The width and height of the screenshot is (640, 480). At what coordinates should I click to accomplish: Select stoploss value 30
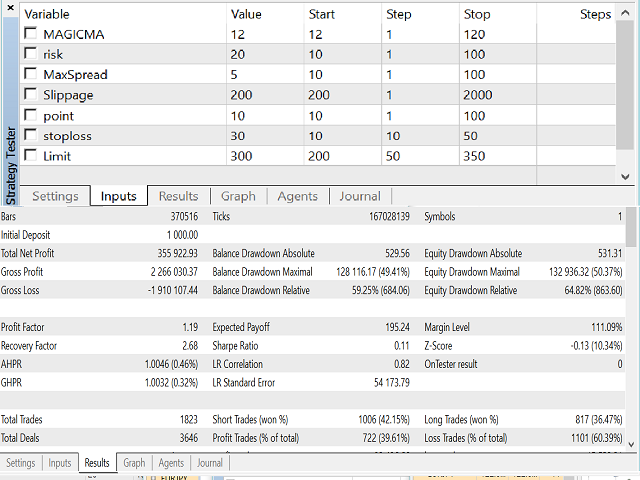pyautogui.click(x=265, y=136)
